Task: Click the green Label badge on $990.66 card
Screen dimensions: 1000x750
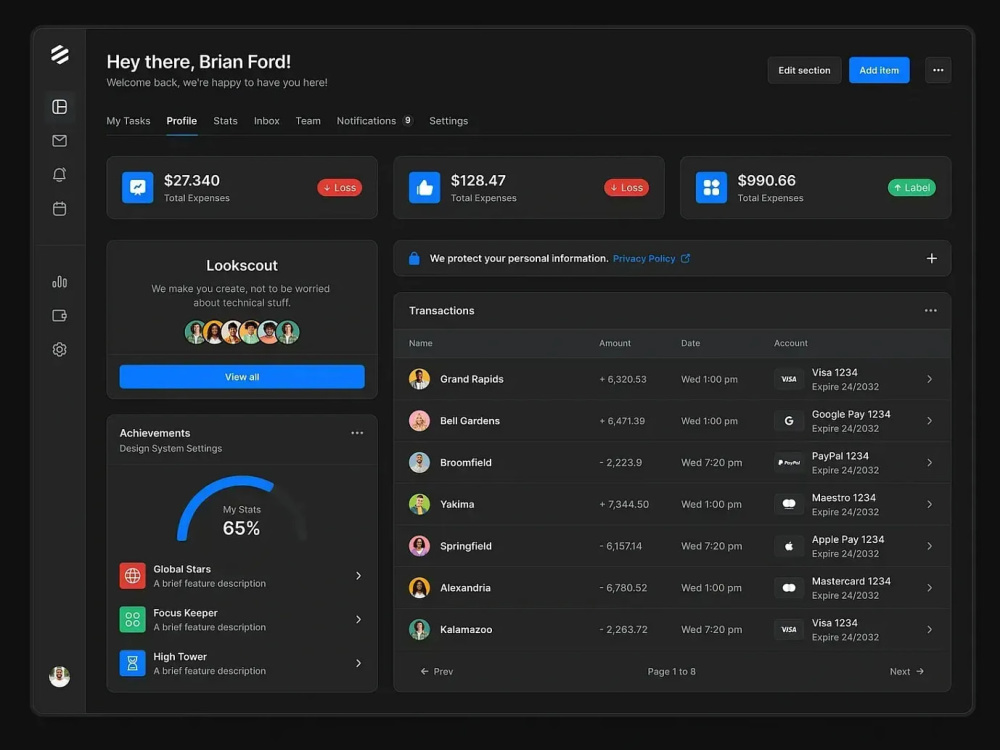Action: coord(911,188)
